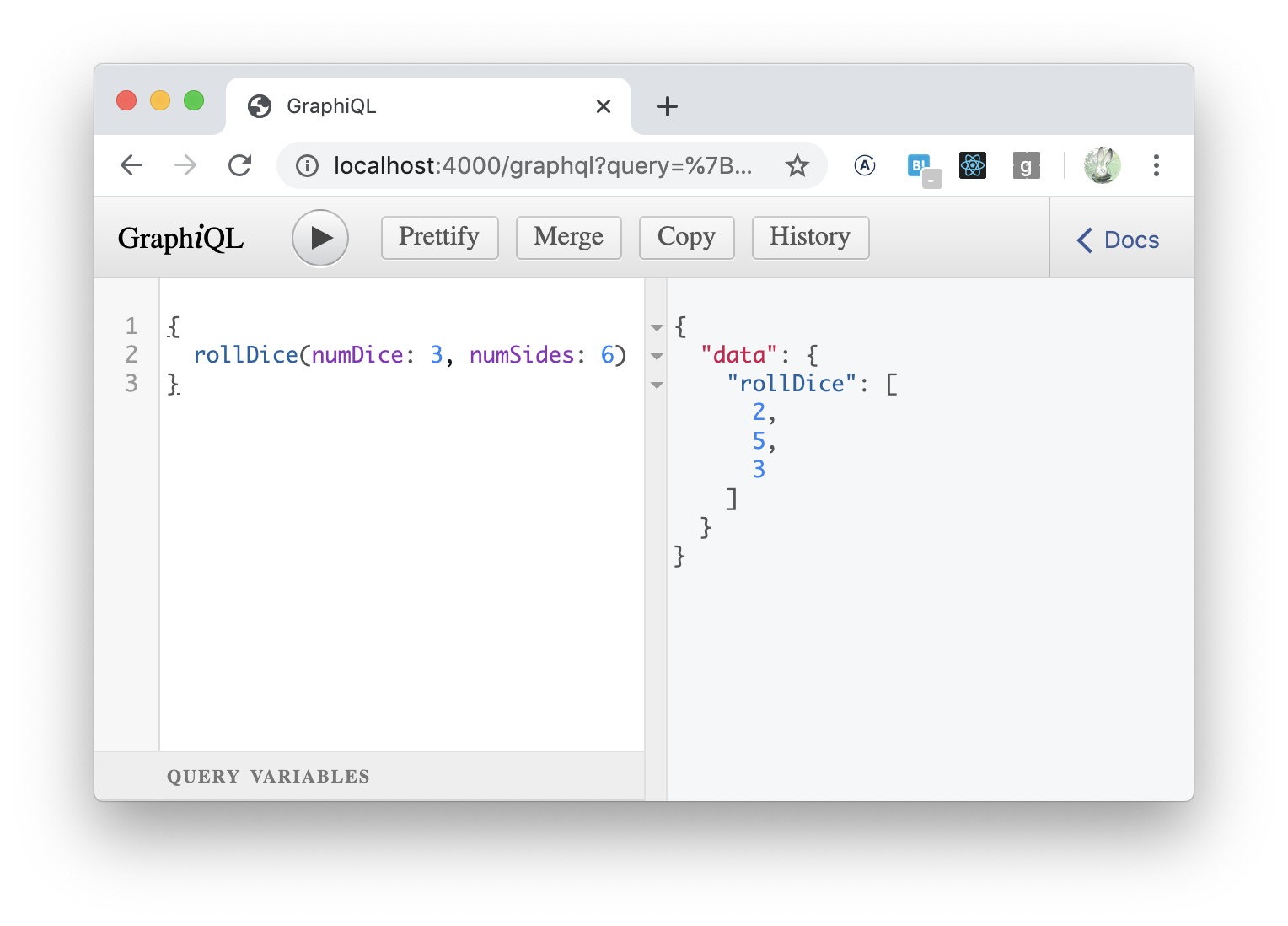Open the History panel

coord(810,237)
